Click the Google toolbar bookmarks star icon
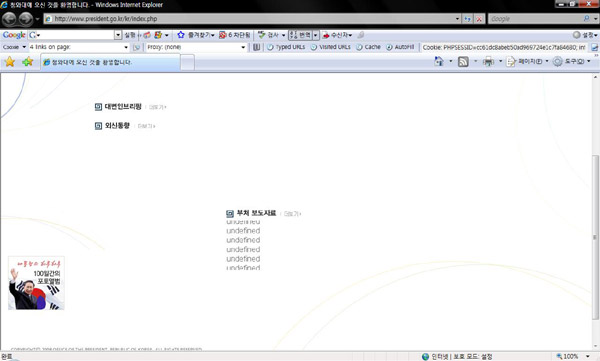600x361 pixels. [181, 35]
